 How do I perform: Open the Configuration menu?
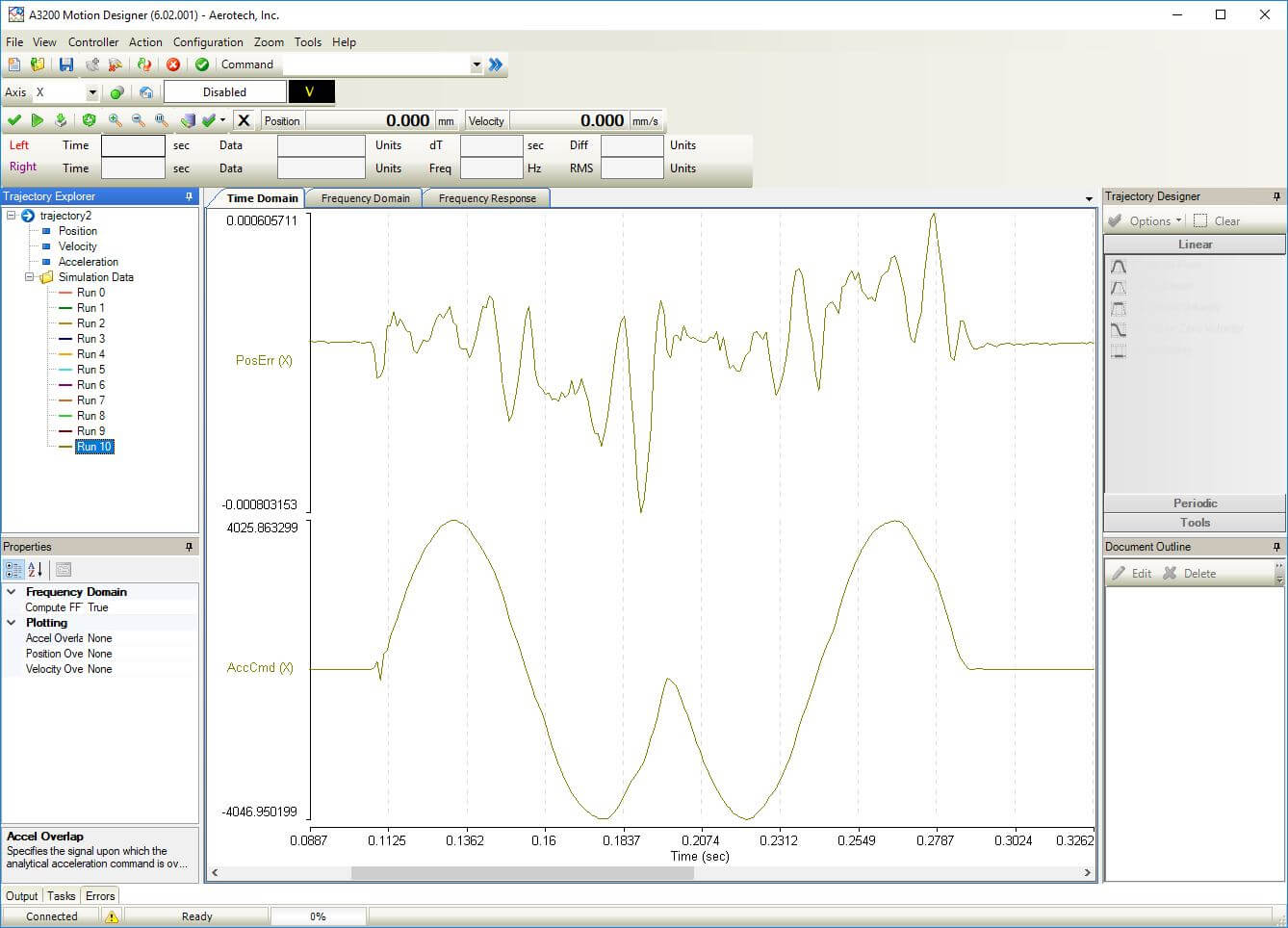click(208, 42)
